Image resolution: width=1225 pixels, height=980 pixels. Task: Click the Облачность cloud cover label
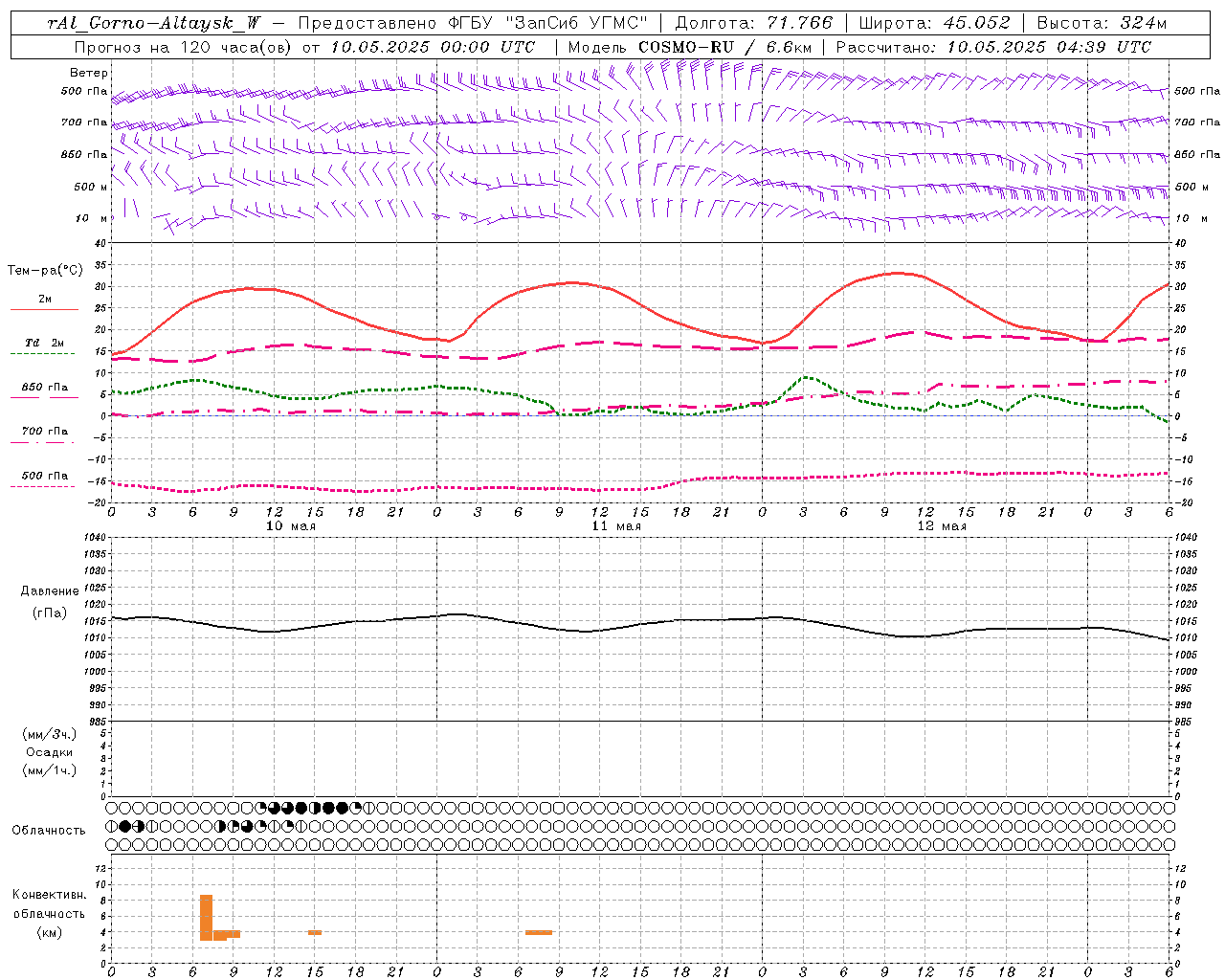[50, 831]
